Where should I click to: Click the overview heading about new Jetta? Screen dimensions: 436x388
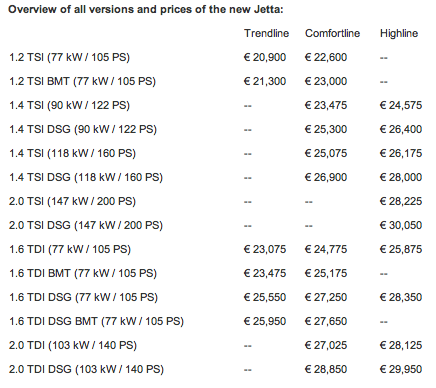click(x=146, y=9)
